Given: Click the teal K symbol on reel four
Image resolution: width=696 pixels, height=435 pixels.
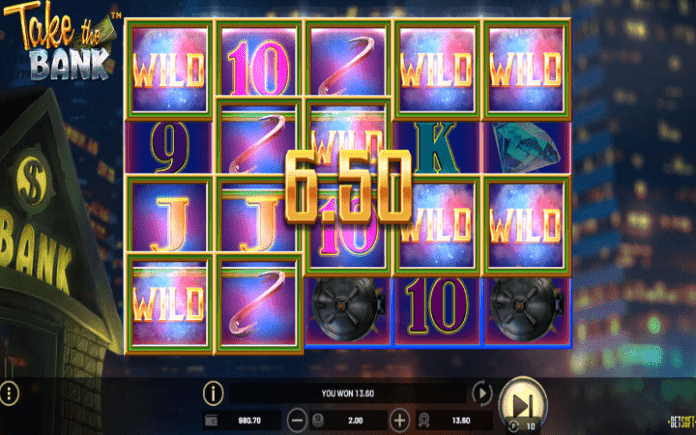Looking at the screenshot, I should [437, 148].
